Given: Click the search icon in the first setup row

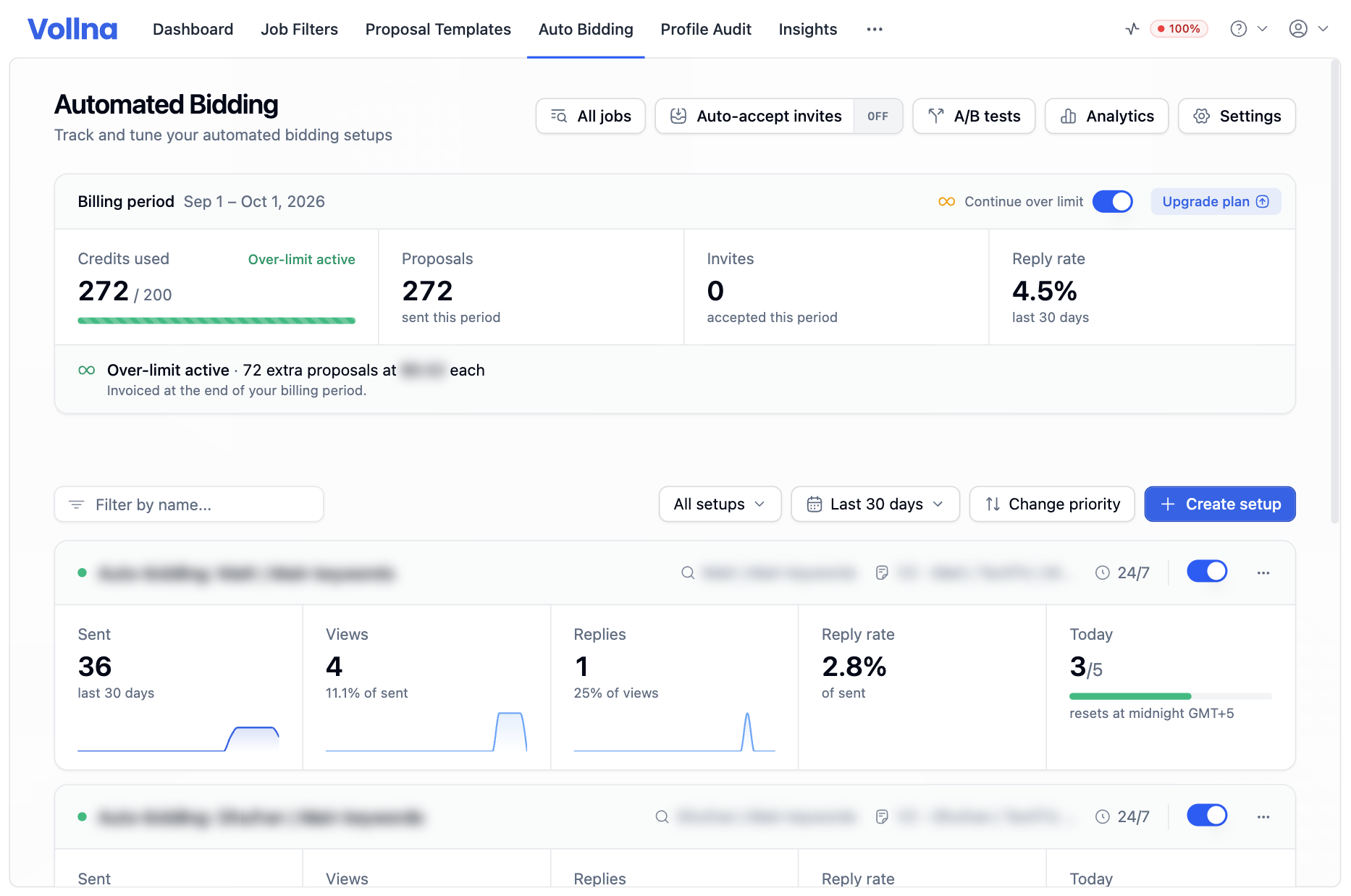Looking at the screenshot, I should (x=688, y=573).
